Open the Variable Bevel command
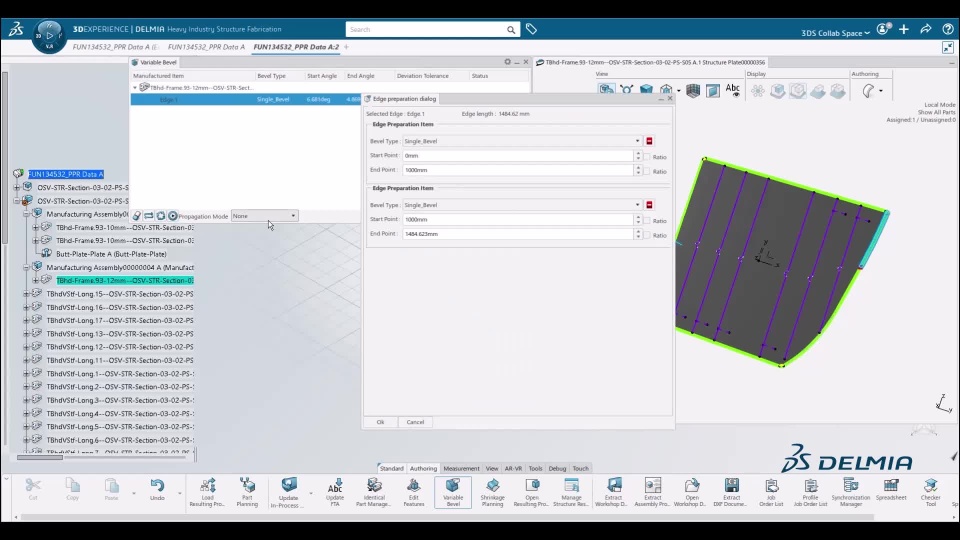960x540 pixels. pyautogui.click(x=452, y=492)
